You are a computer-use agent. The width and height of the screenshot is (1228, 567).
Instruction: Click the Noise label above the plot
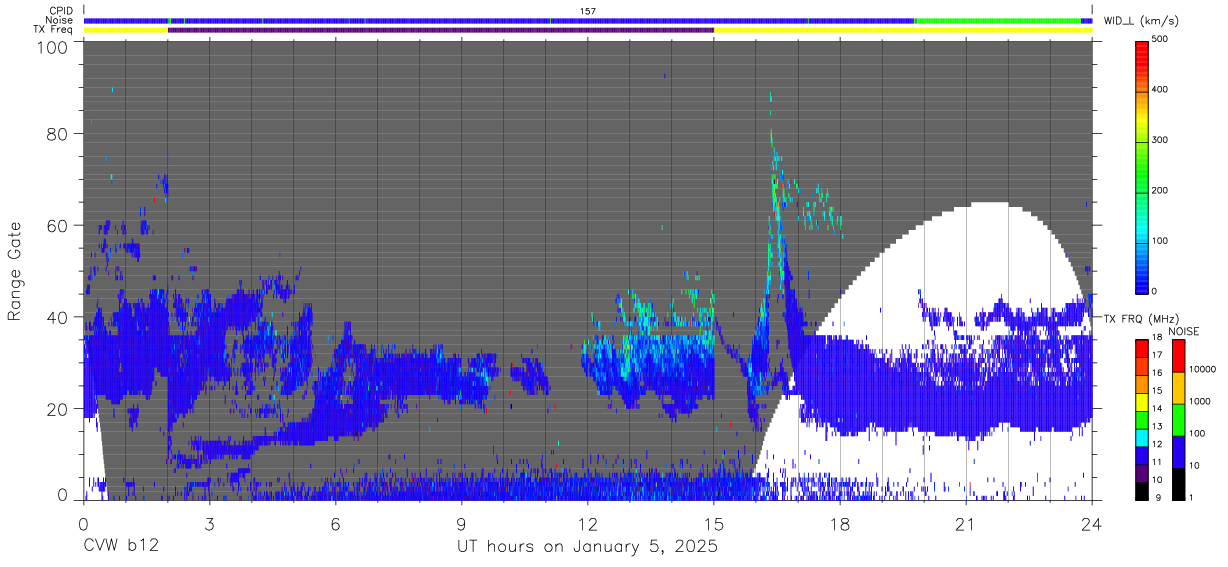click(x=60, y=20)
